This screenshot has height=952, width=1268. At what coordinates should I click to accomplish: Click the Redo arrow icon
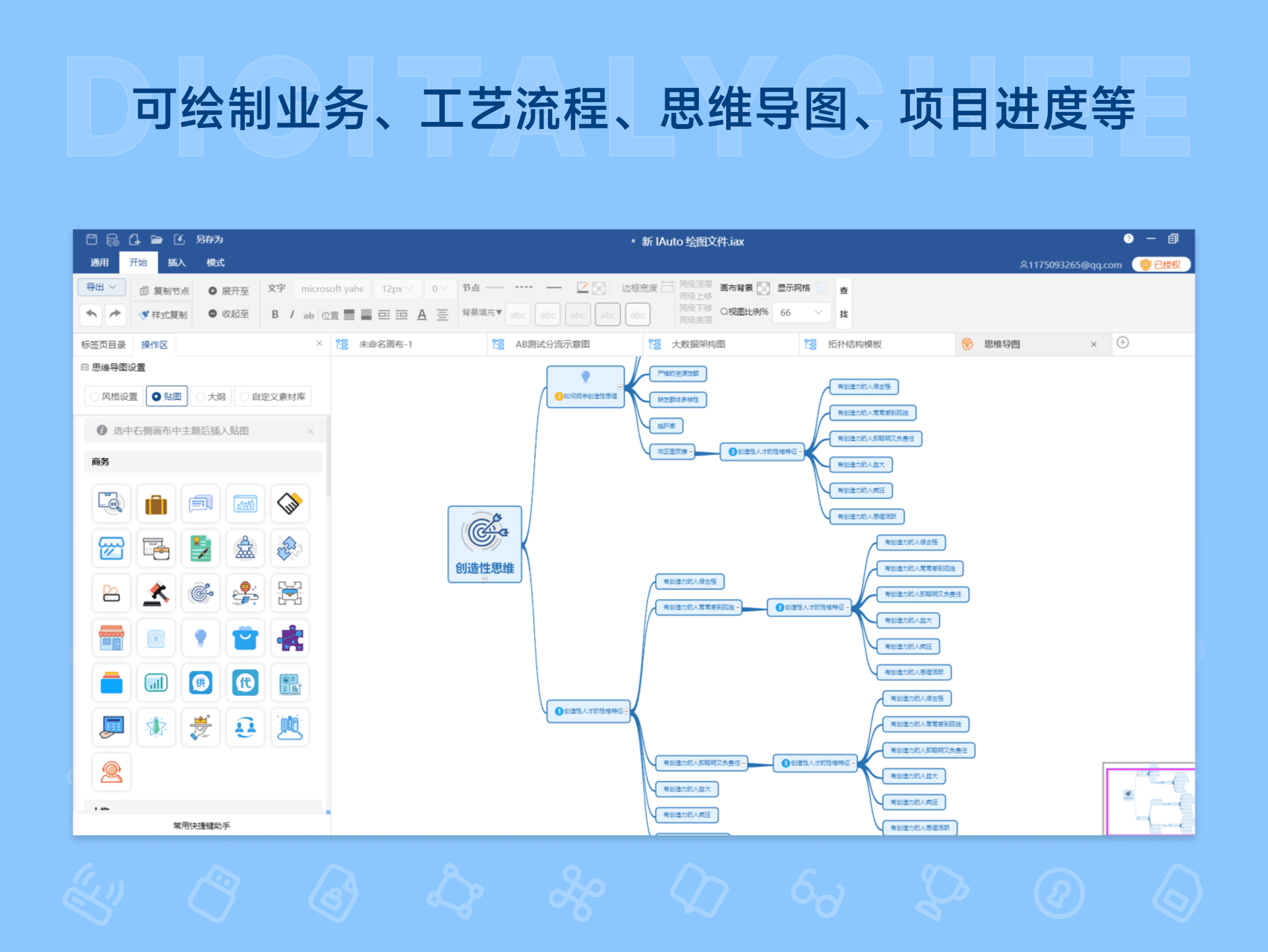tap(116, 315)
